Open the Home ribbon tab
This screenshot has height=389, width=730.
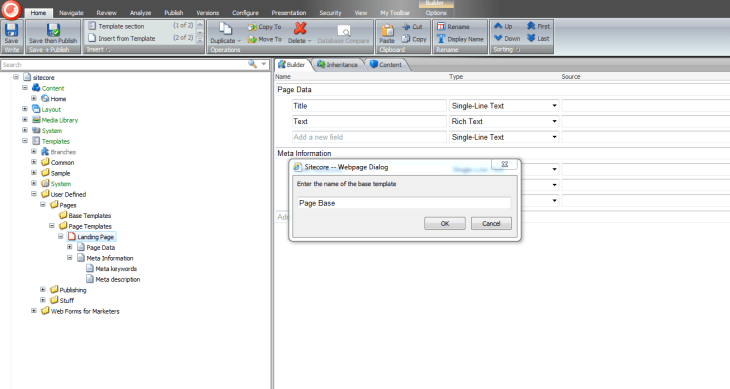(38, 13)
